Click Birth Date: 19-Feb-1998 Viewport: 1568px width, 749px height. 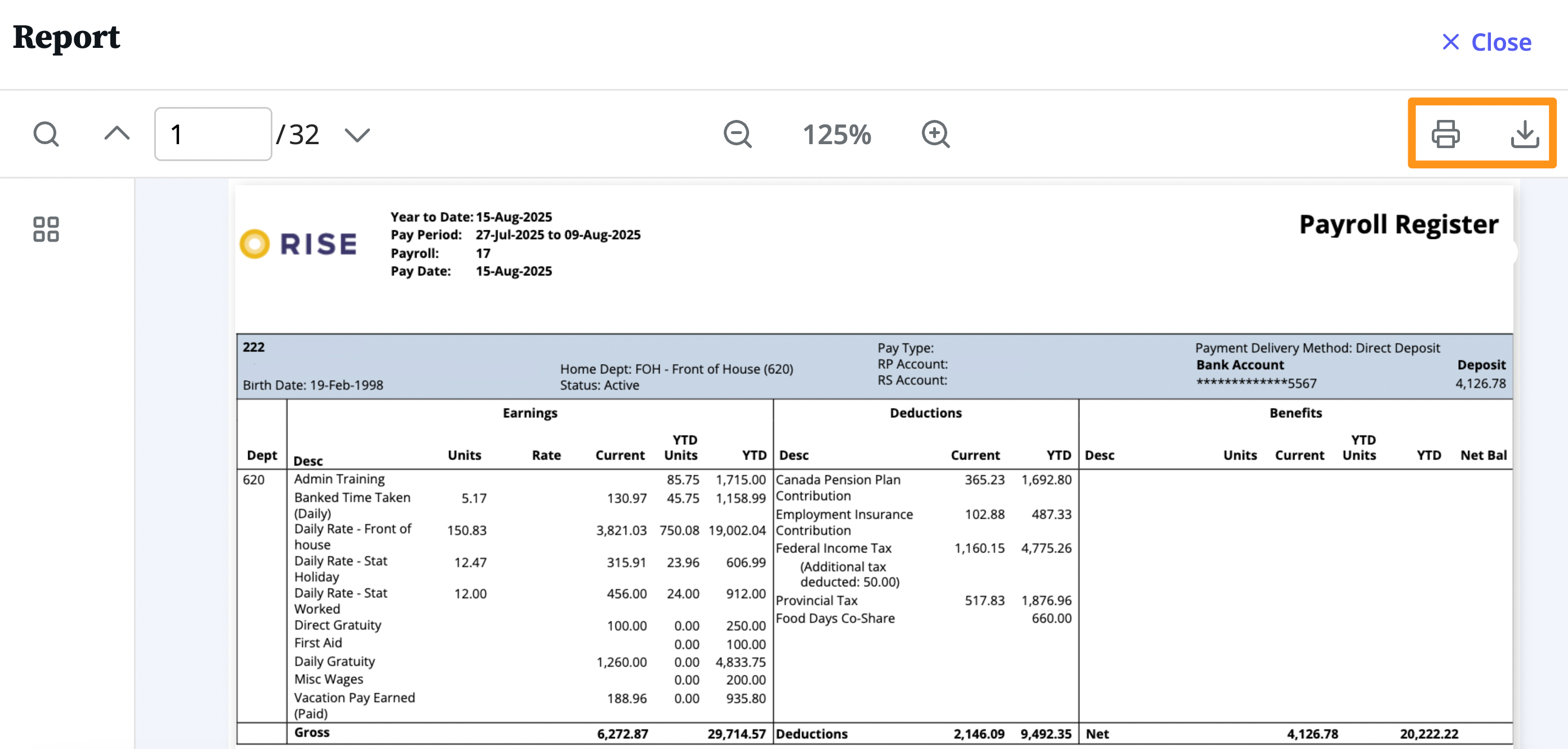click(x=313, y=385)
